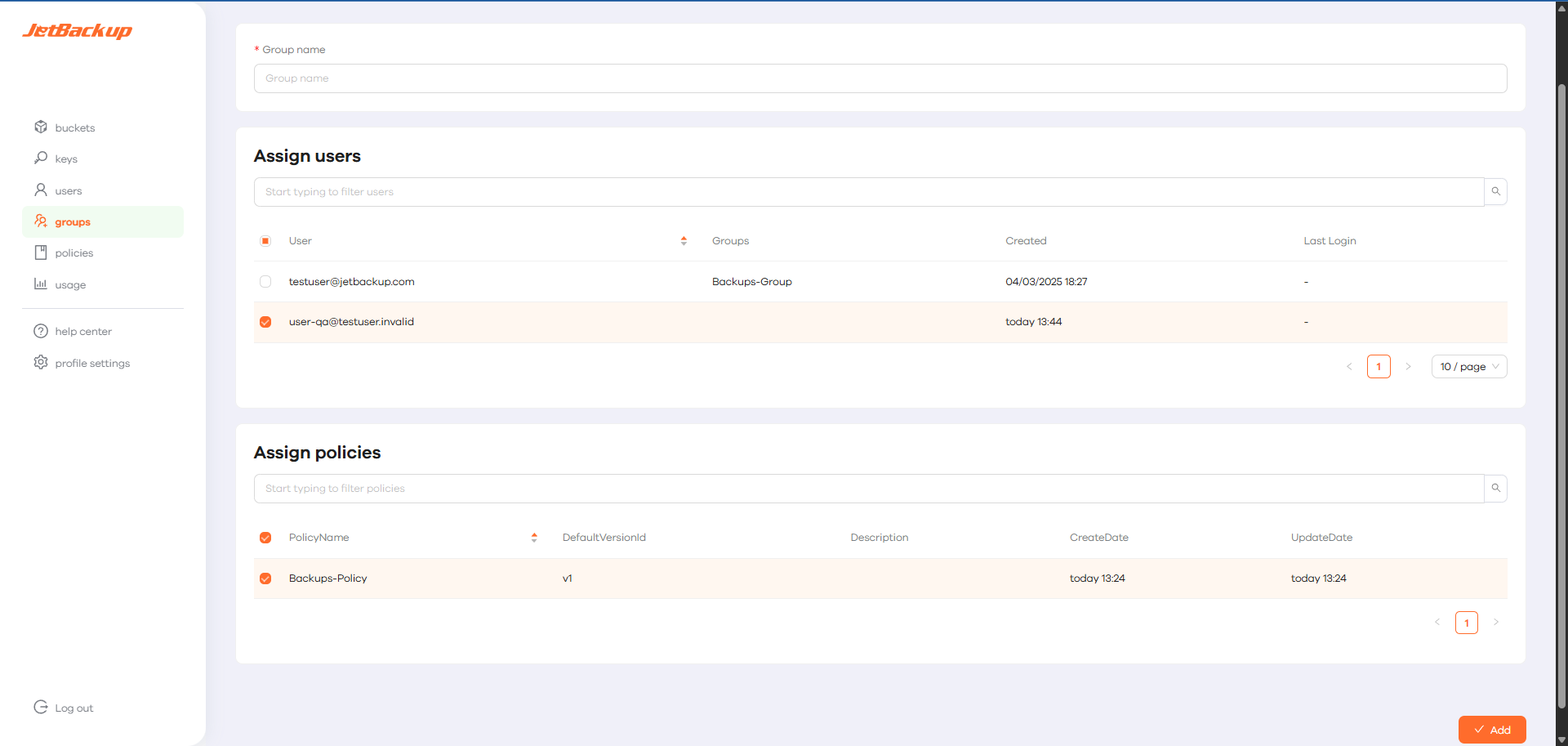Toggle select-all policies checkbox
The height and width of the screenshot is (746, 1568).
pyautogui.click(x=265, y=538)
